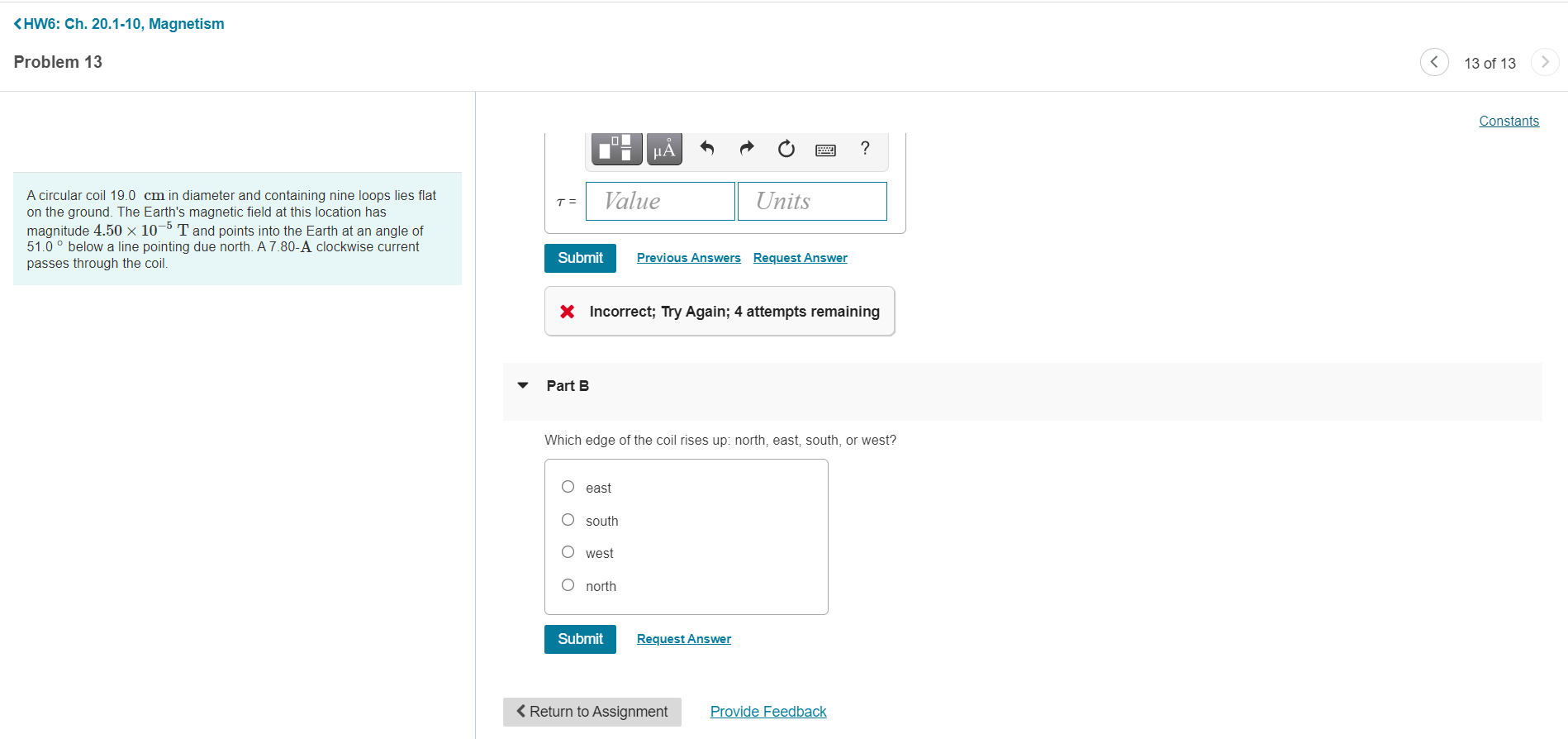Click the Units input field

tap(812, 201)
